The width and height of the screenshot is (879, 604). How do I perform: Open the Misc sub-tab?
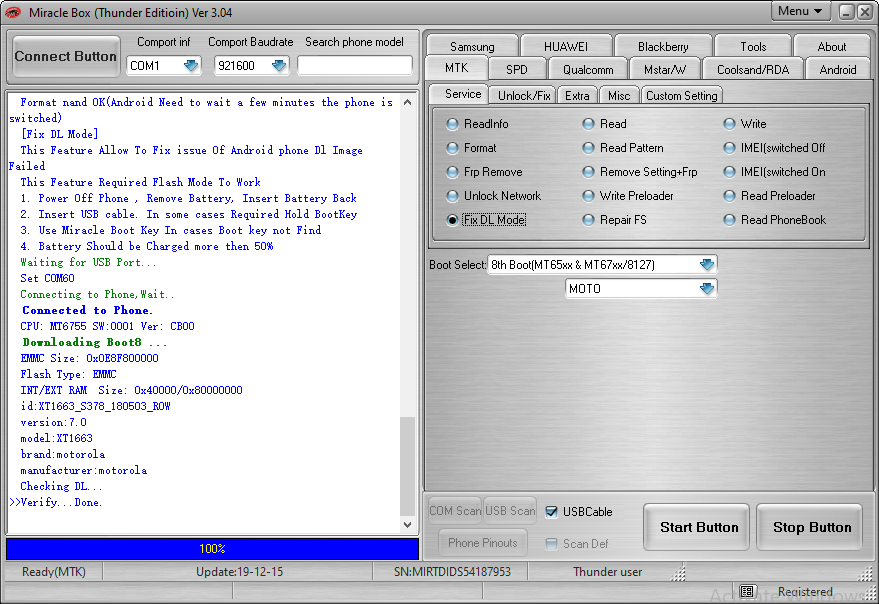pos(619,95)
